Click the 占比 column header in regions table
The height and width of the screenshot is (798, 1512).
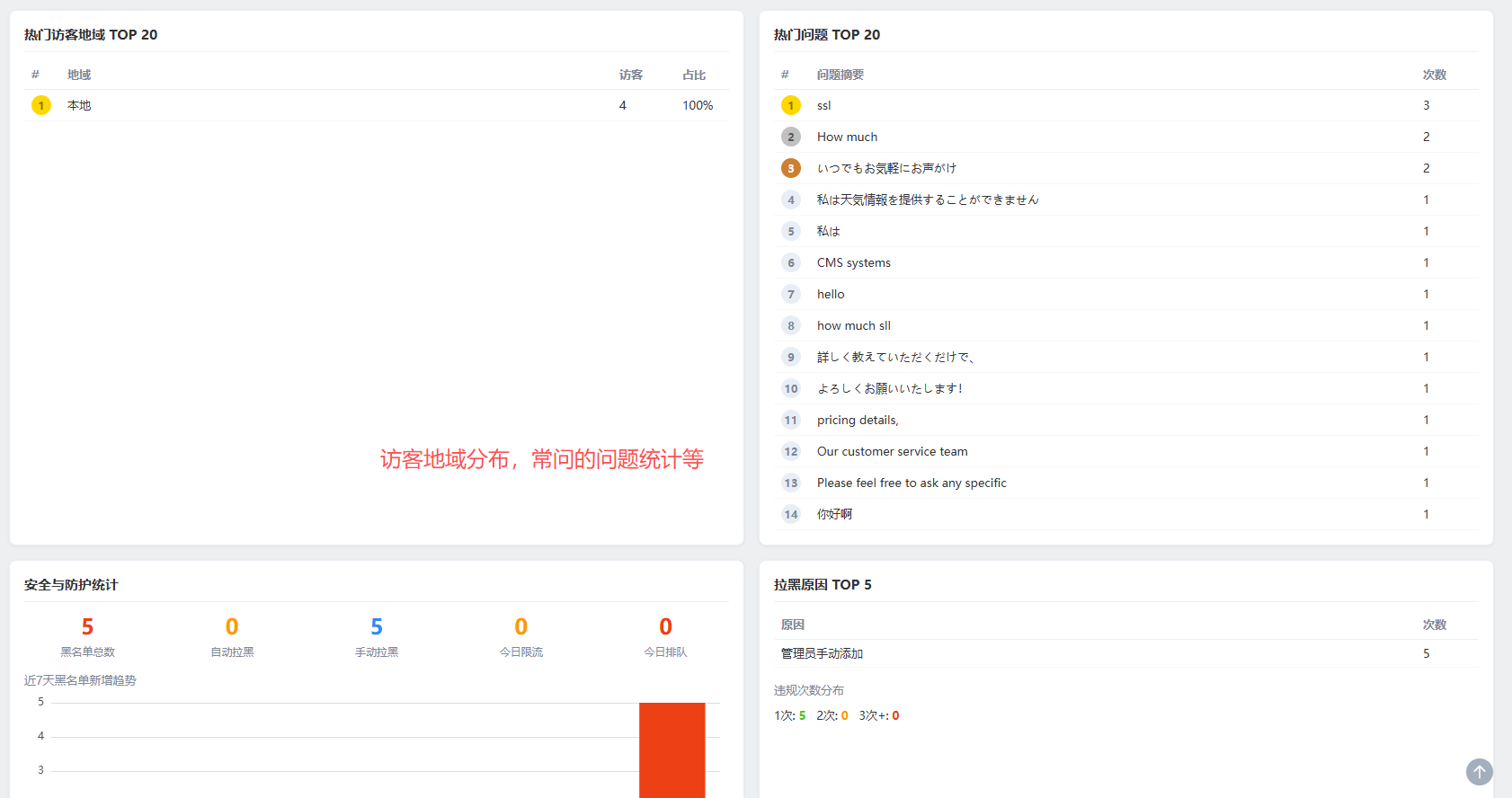(694, 75)
